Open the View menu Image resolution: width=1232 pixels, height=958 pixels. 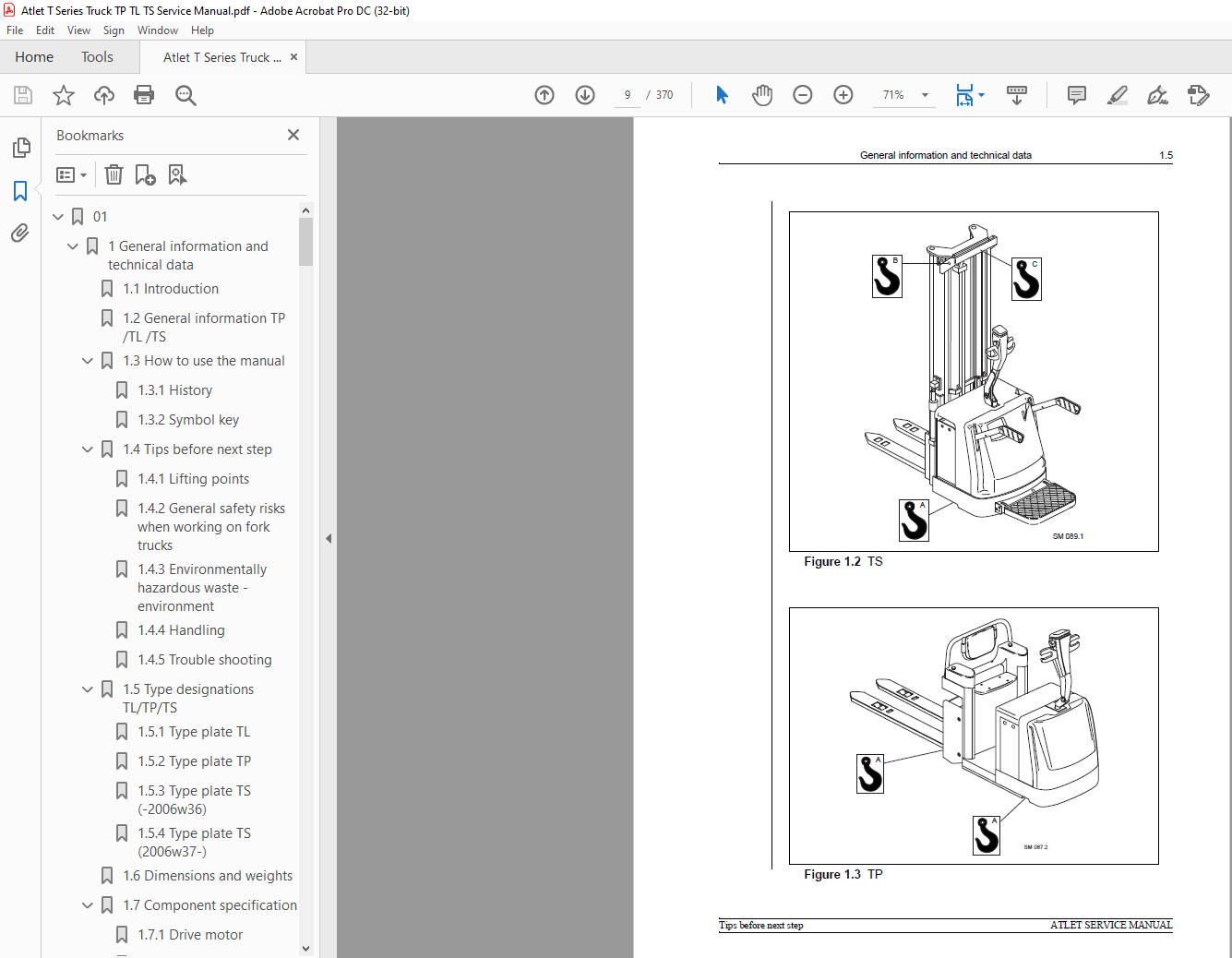(x=78, y=30)
